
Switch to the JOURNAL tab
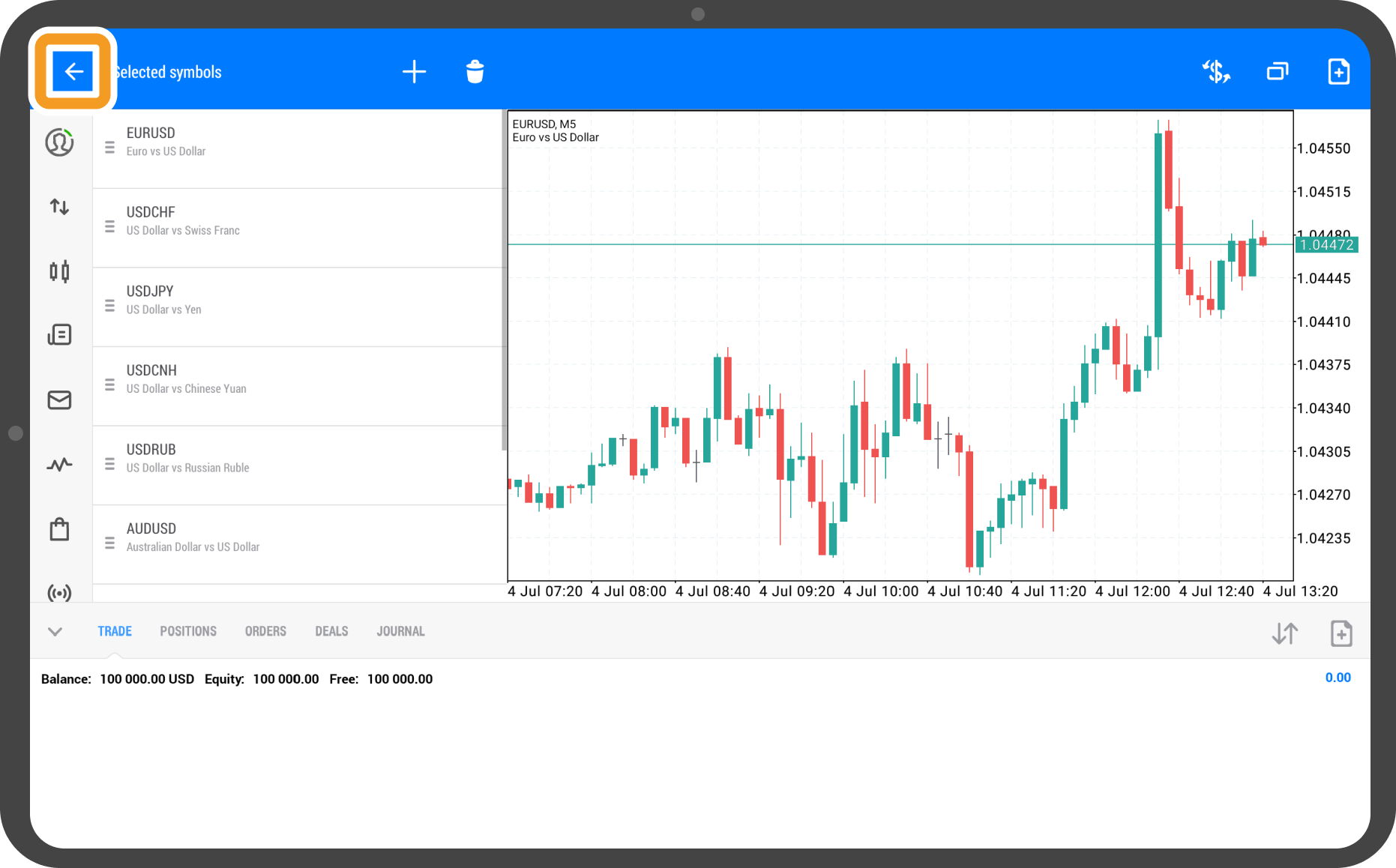click(x=400, y=632)
